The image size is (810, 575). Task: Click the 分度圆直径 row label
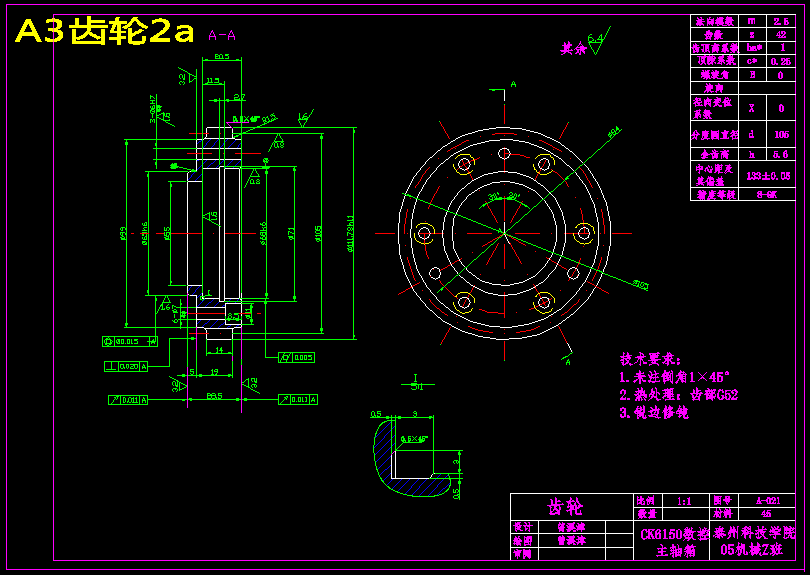715,135
